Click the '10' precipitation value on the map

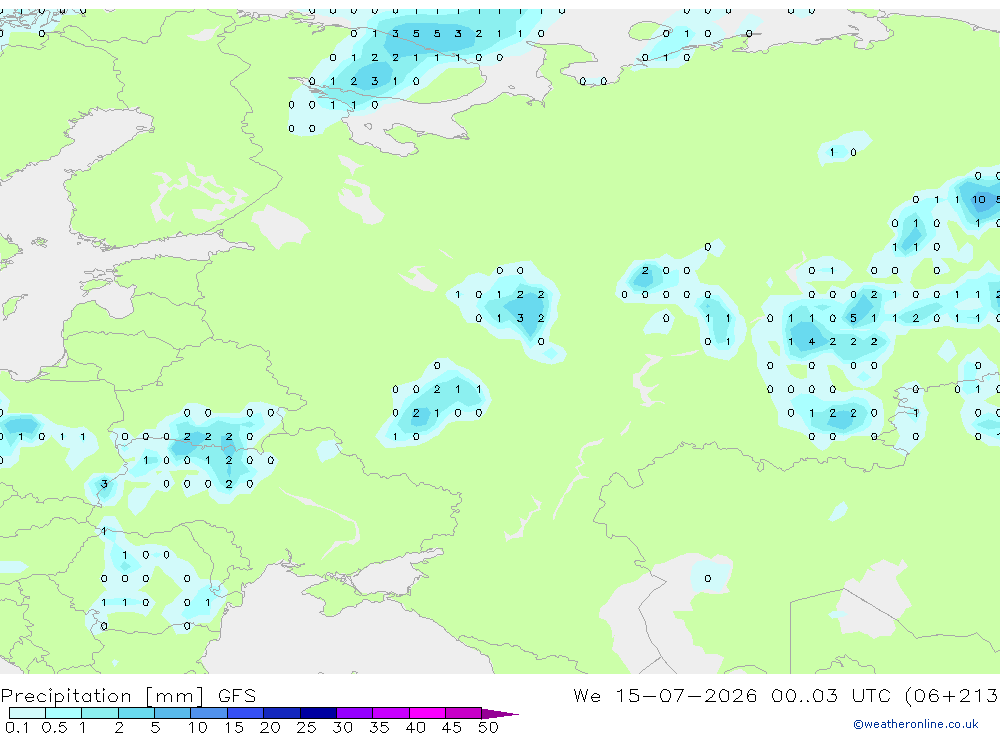coord(978,200)
